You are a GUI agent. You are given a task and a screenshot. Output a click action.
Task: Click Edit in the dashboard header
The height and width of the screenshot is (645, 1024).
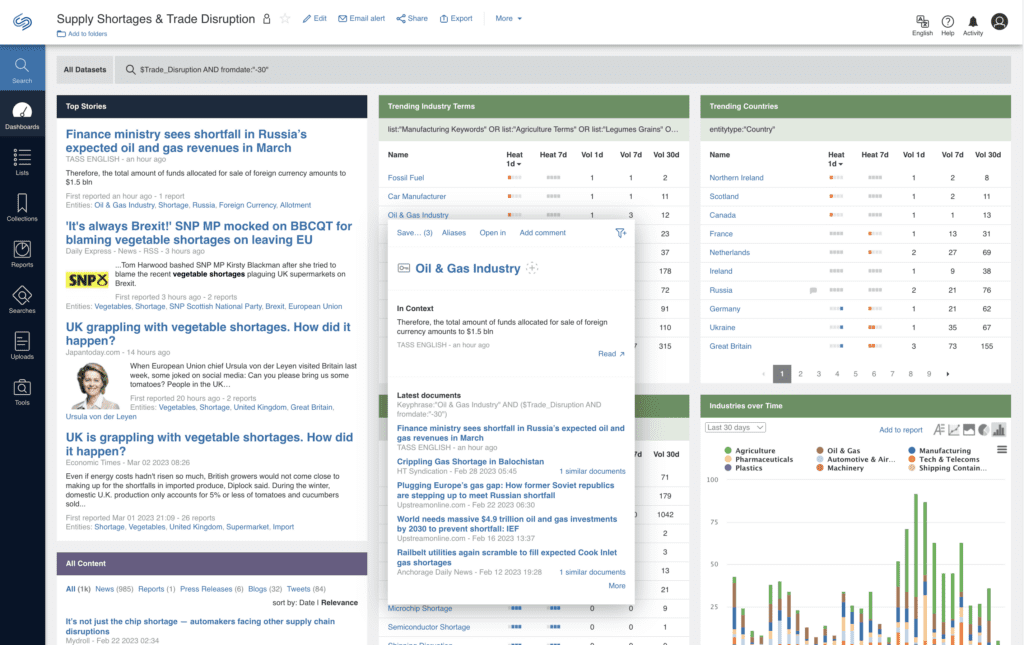click(x=314, y=19)
